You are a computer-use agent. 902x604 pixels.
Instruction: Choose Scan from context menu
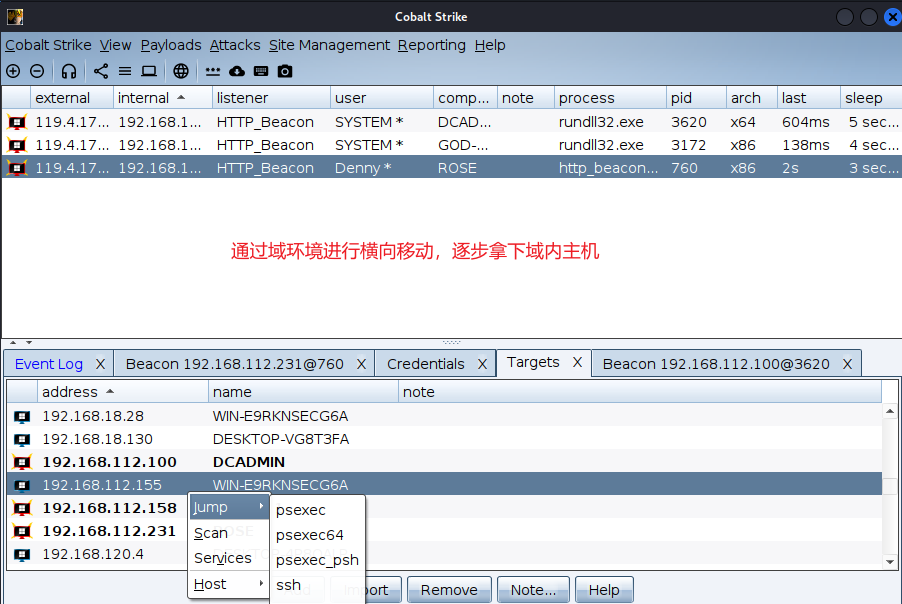point(230,533)
